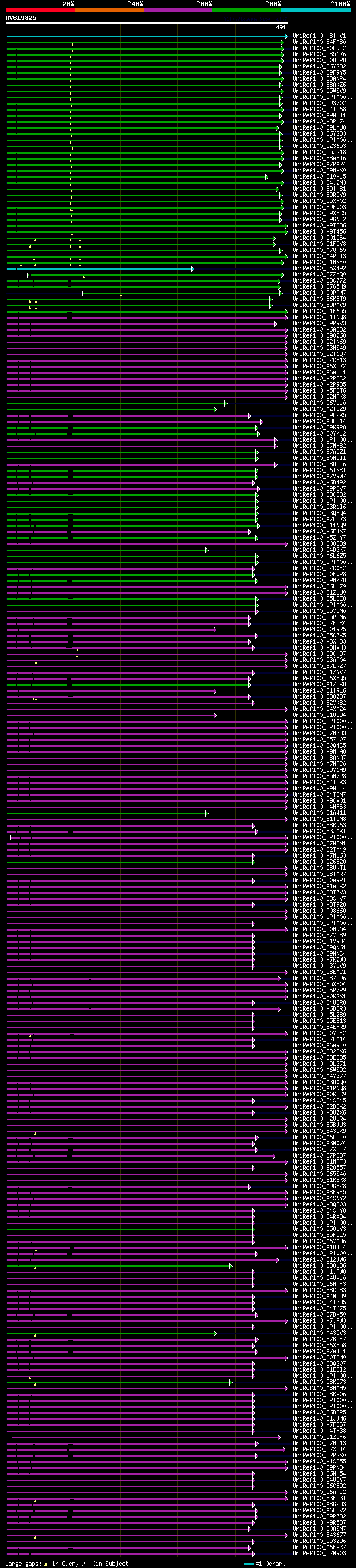This screenshot has width=356, height=1568.
Task: Open hit UniRef100_A3EL14
Action: pos(319,421)
